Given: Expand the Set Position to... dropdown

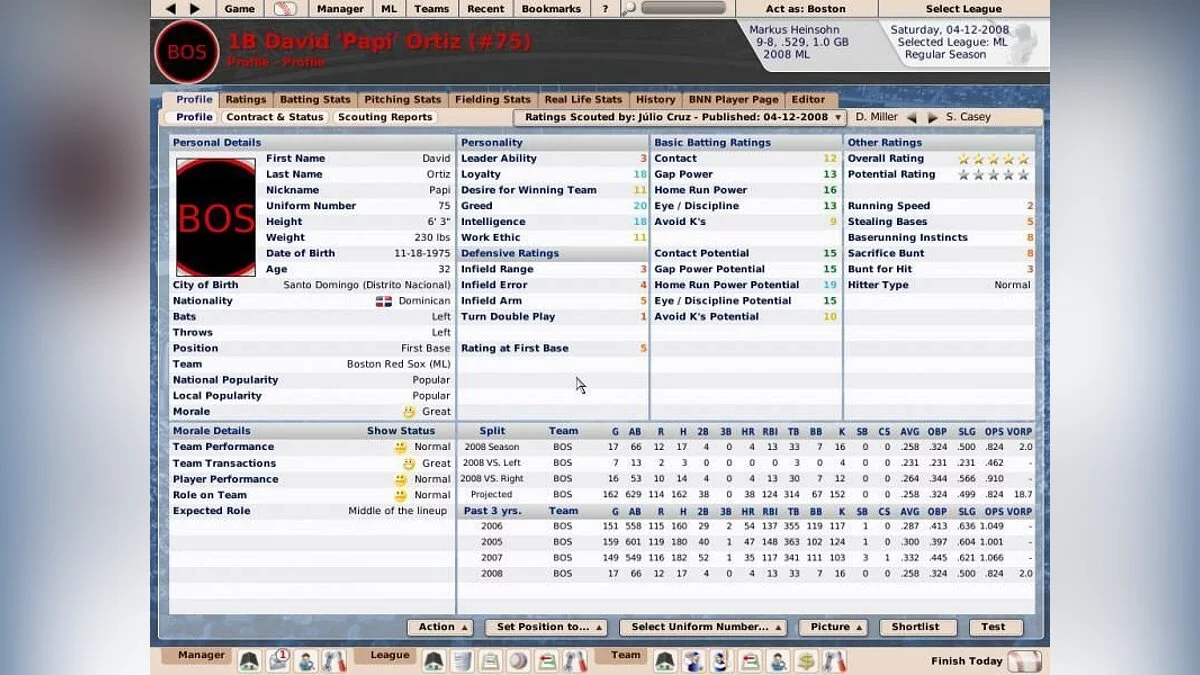Looking at the screenshot, I should click(546, 627).
